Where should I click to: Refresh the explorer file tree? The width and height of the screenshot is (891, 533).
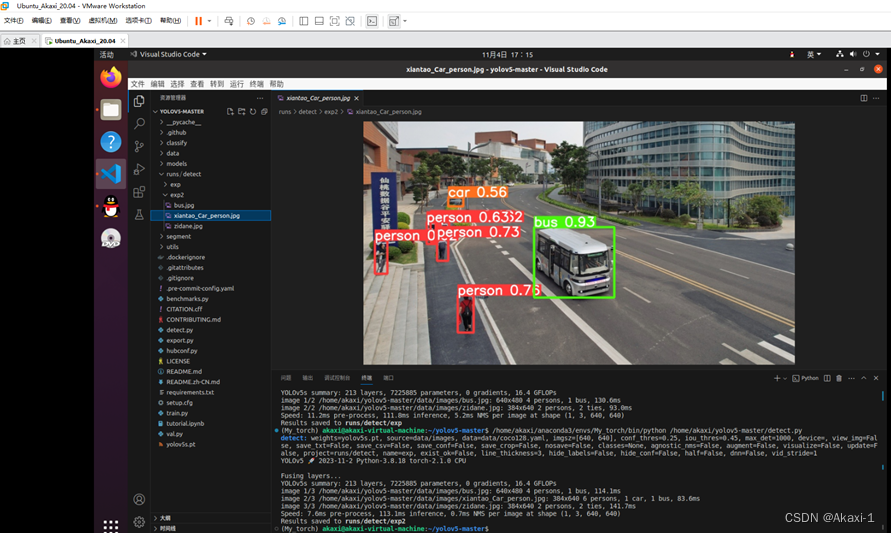[x=253, y=112]
